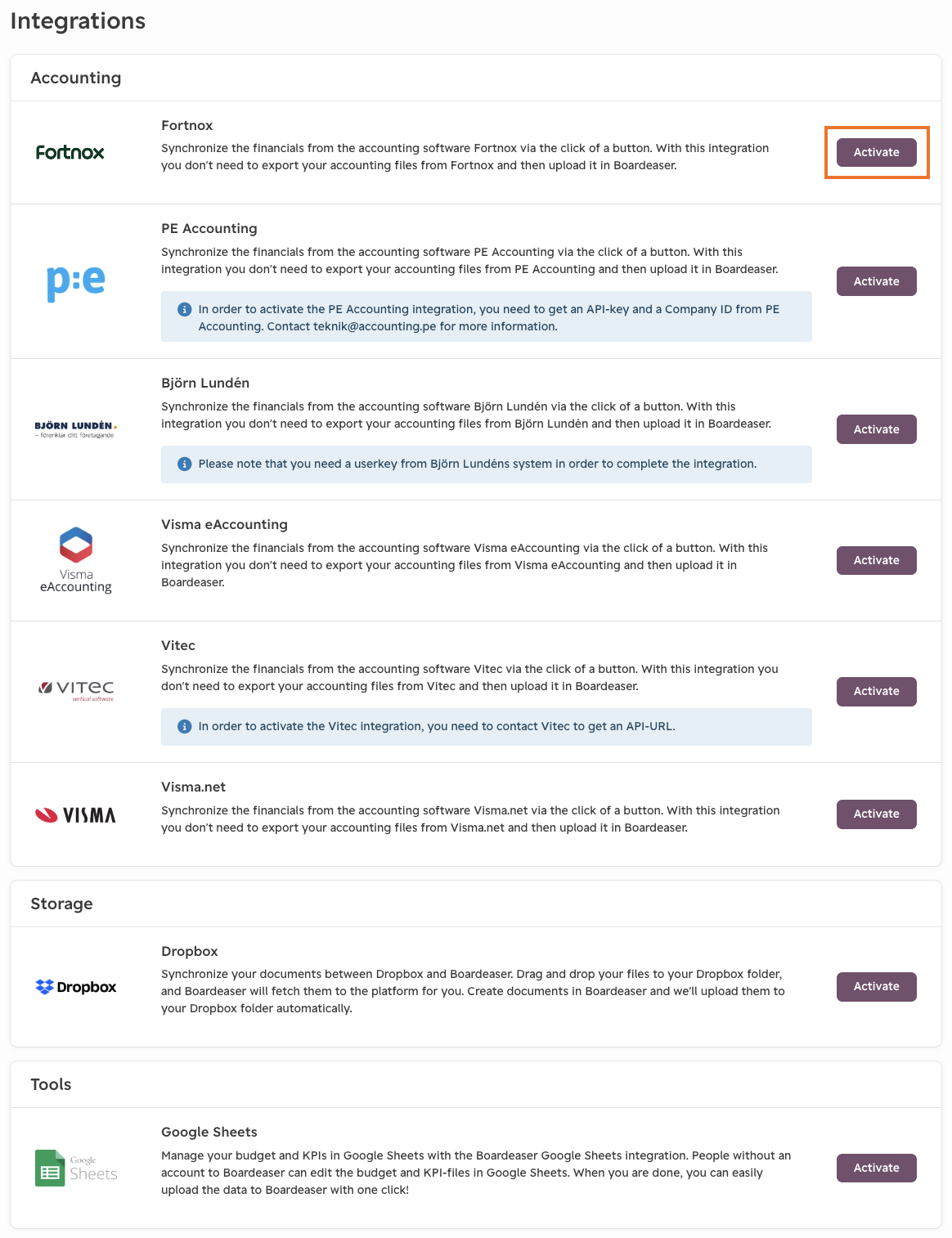Click the Visma.net logo
Image resolution: width=952 pixels, height=1238 pixels.
[x=75, y=814]
